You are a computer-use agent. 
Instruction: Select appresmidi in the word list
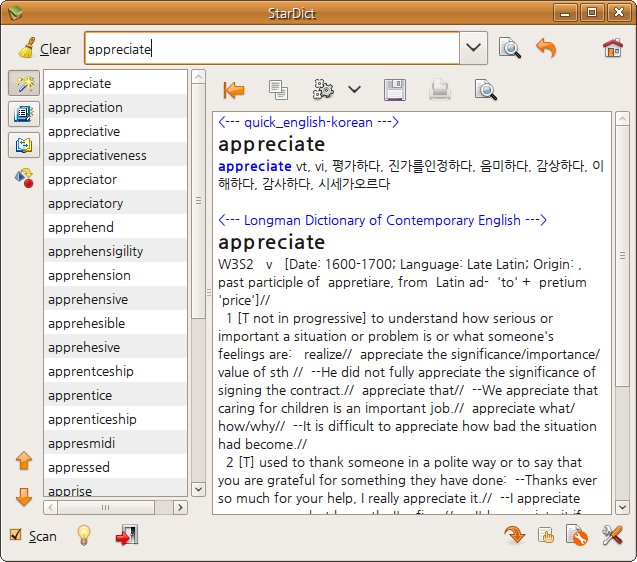tap(115, 443)
